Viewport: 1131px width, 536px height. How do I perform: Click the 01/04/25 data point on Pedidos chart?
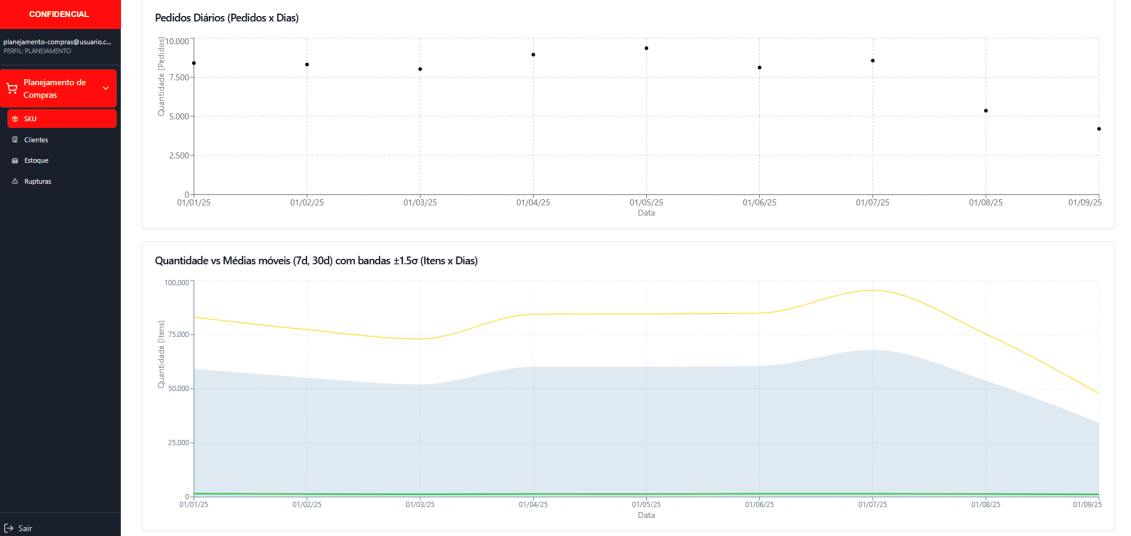[x=533, y=55]
